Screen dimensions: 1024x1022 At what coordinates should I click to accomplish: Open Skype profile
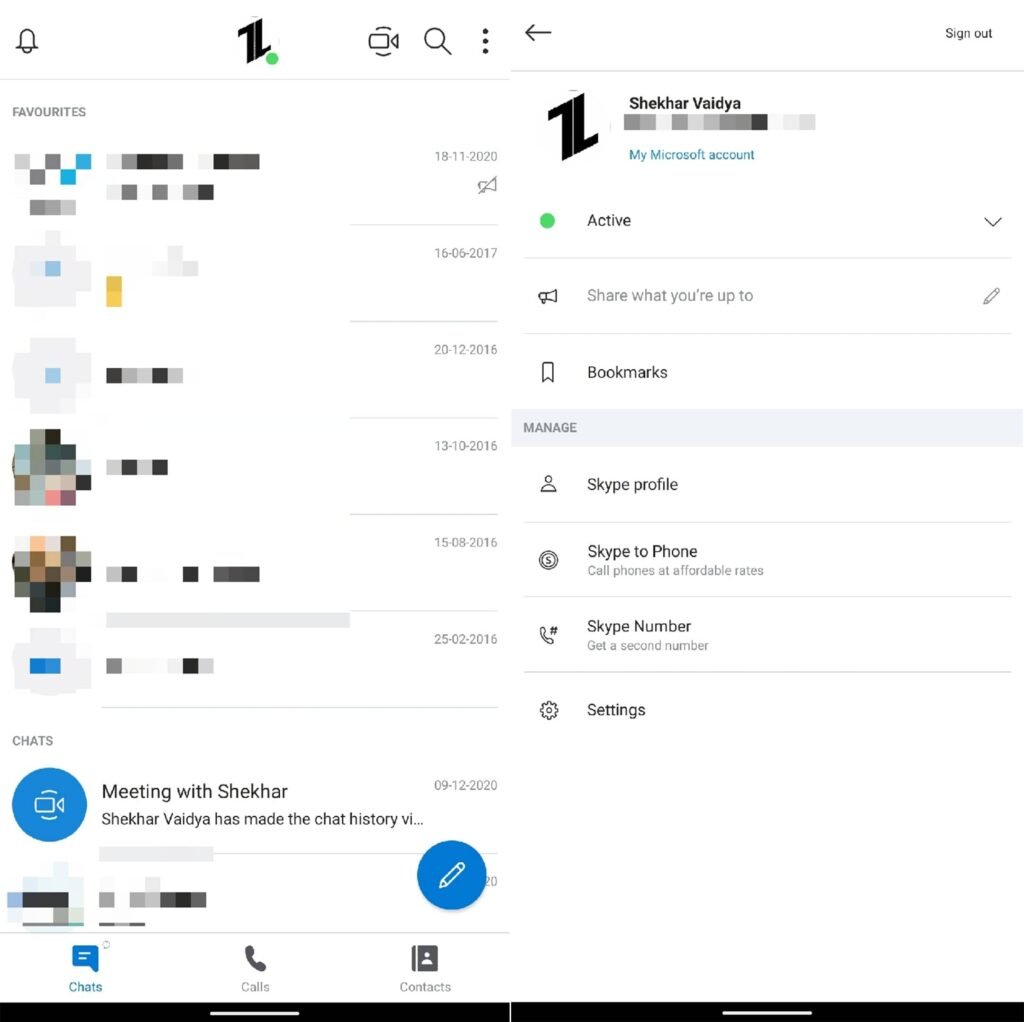point(767,485)
